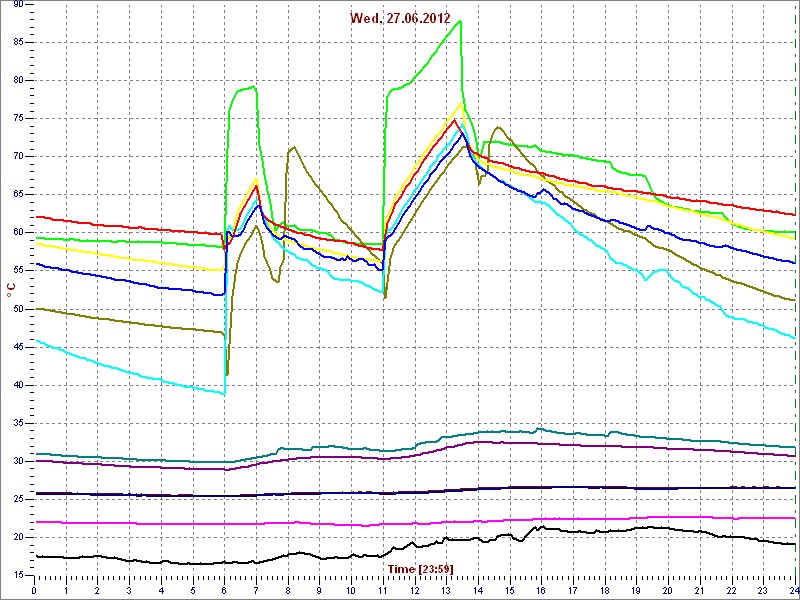Click hour 0 on the time axis
This screenshot has height=600, width=800.
(x=34, y=589)
